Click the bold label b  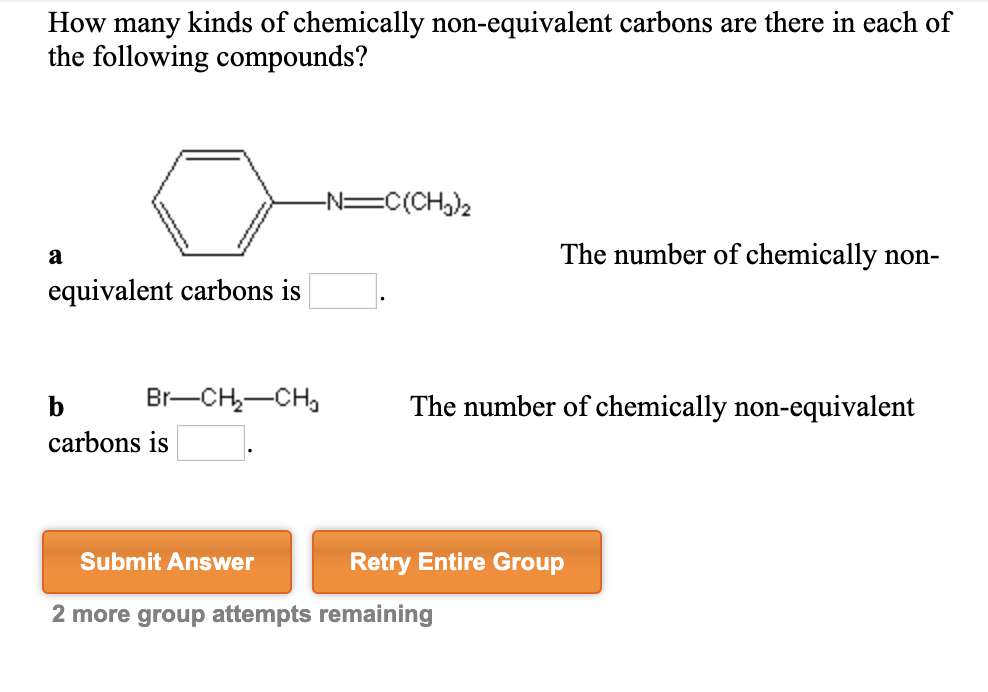point(56,407)
